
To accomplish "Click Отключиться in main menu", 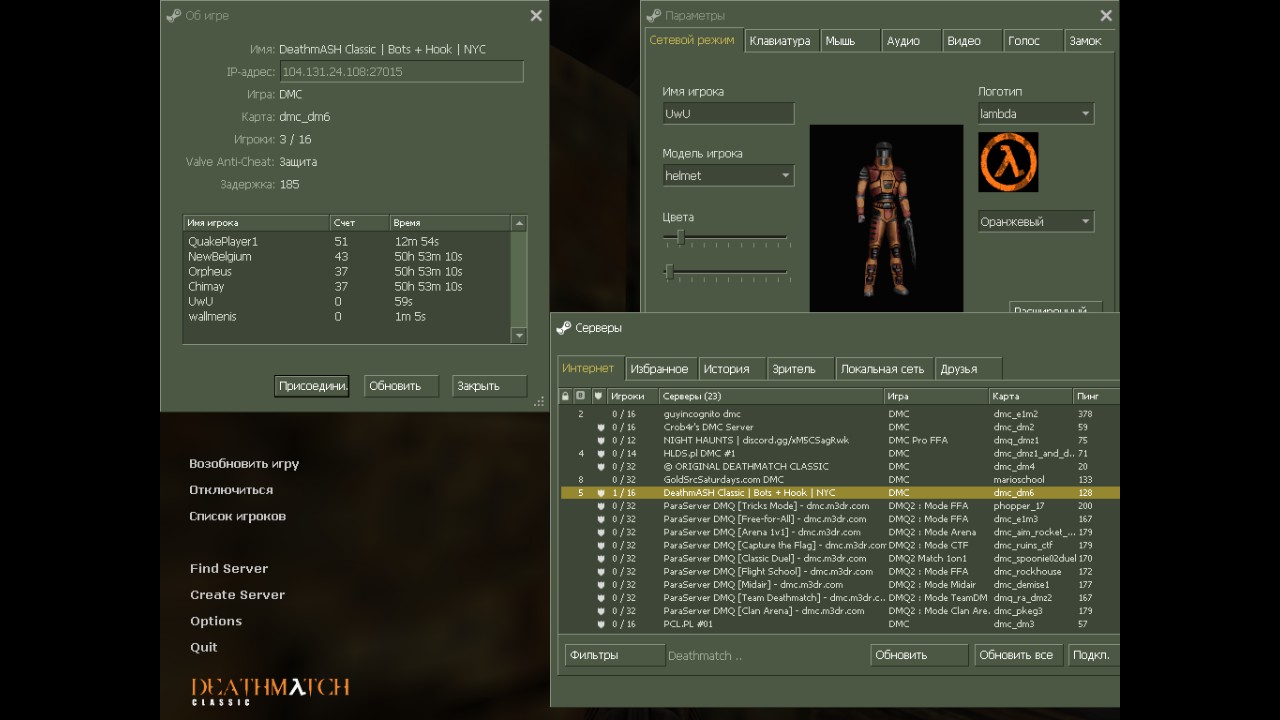I will pyautogui.click(x=231, y=490).
